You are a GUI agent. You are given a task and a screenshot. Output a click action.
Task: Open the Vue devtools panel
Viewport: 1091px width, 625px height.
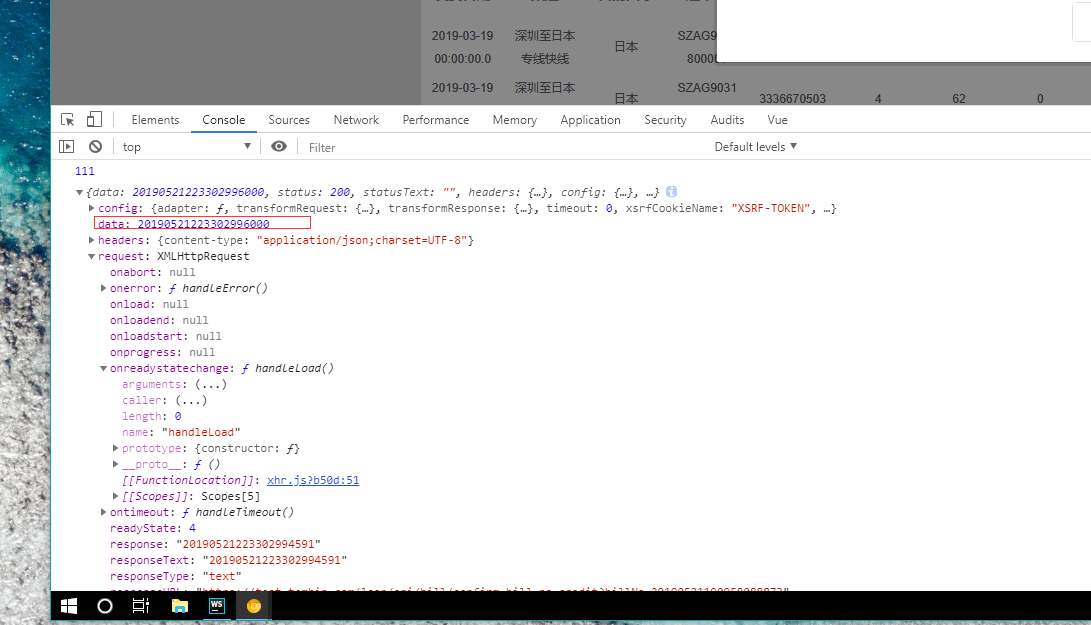pyautogui.click(x=777, y=119)
